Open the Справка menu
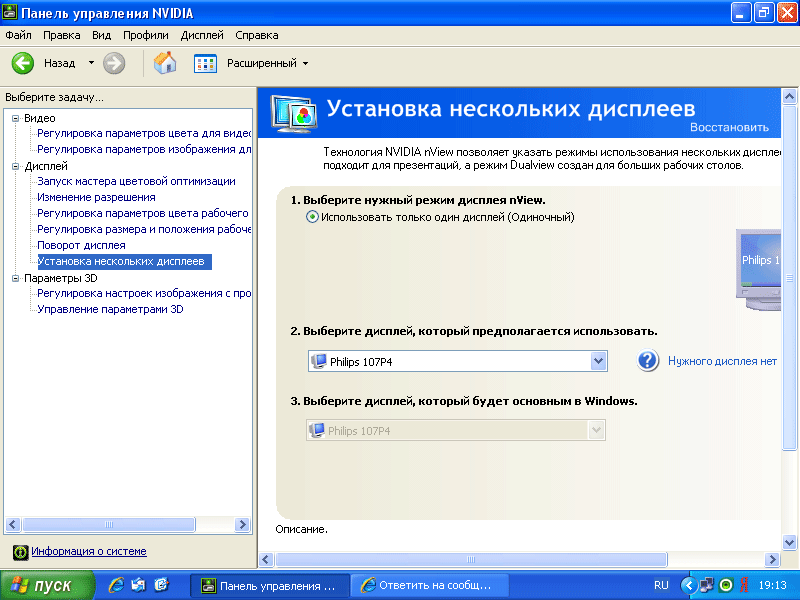 click(257, 35)
